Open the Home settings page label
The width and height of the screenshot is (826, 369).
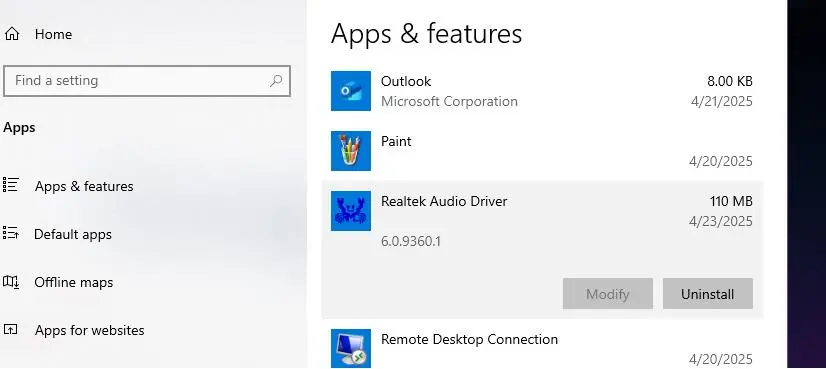point(53,34)
